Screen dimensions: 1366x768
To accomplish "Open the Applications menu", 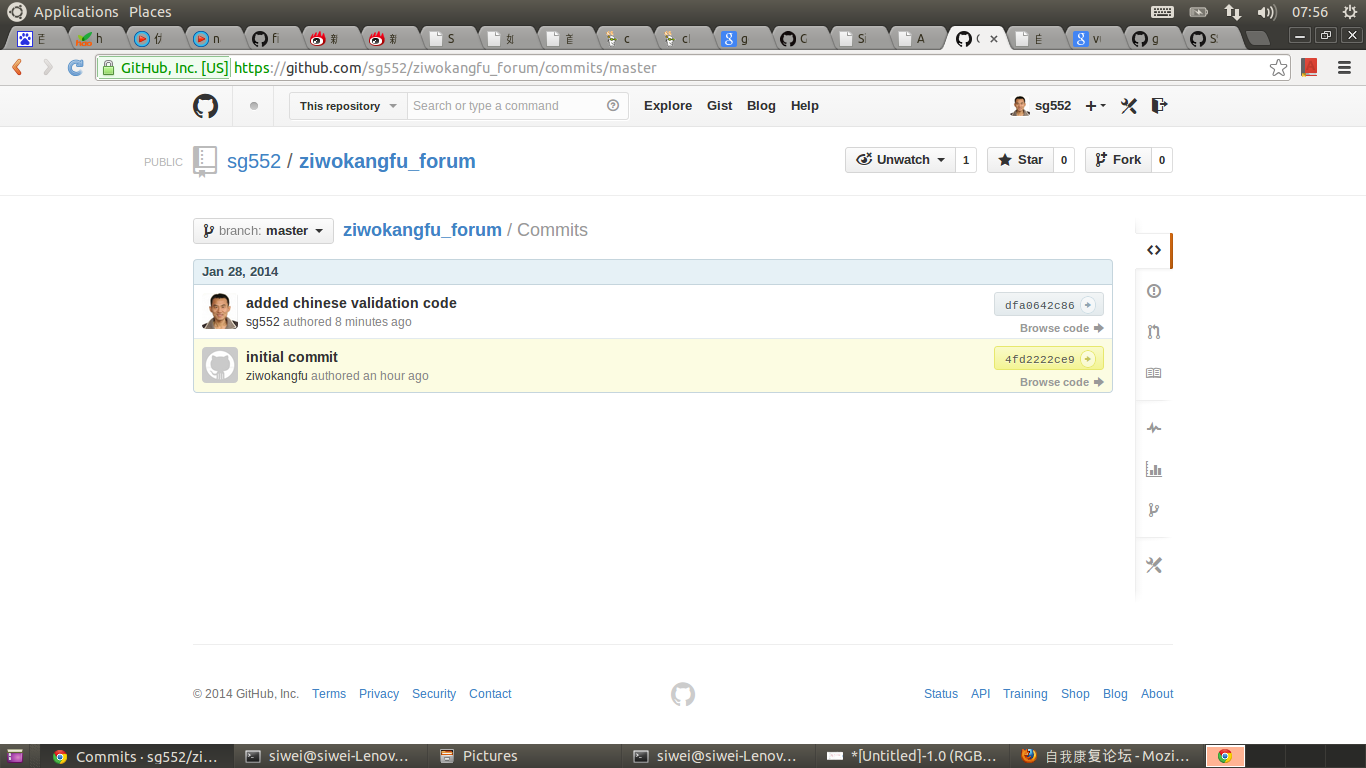I will point(73,11).
